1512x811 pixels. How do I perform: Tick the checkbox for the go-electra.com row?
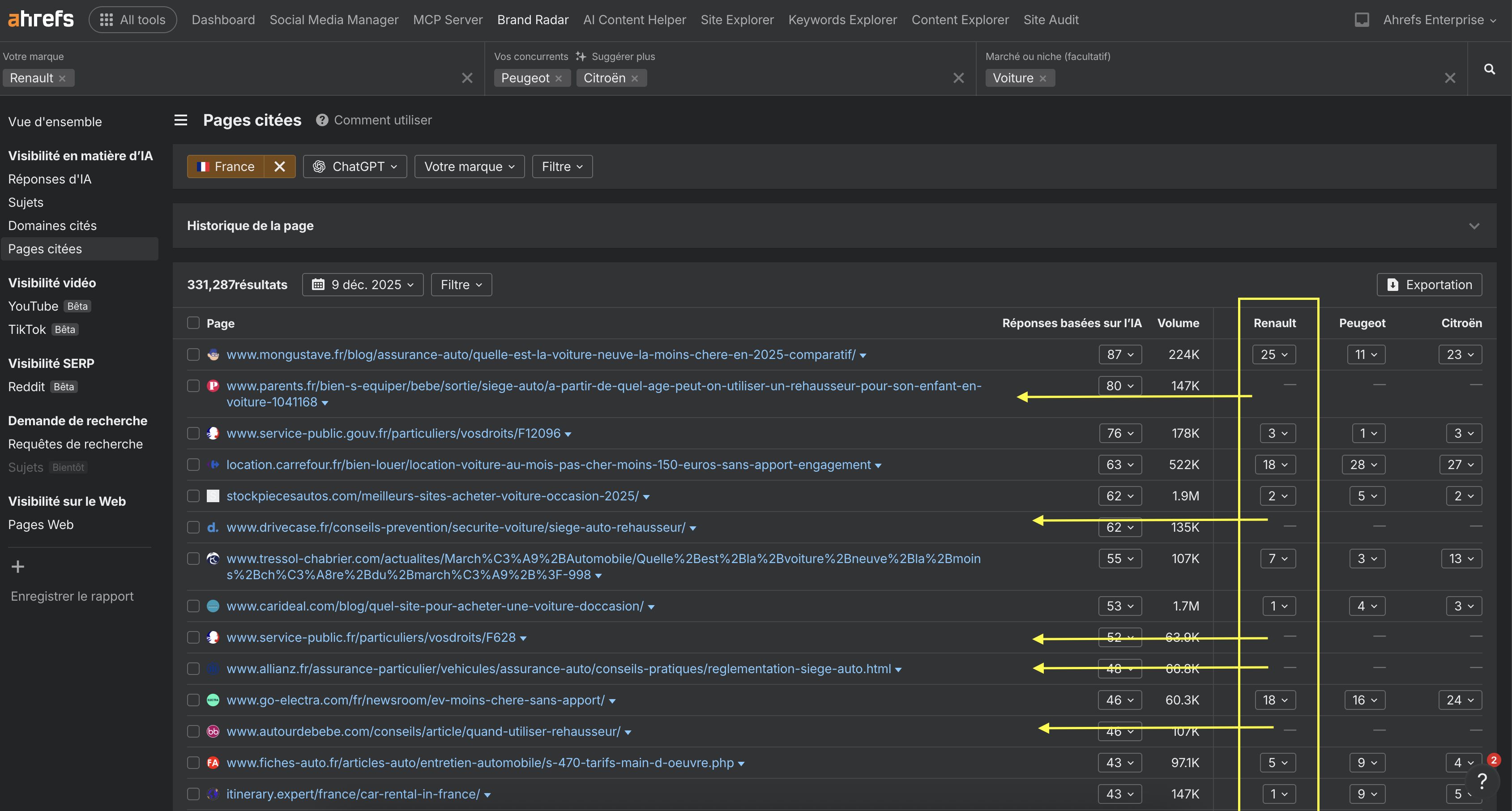click(193, 700)
